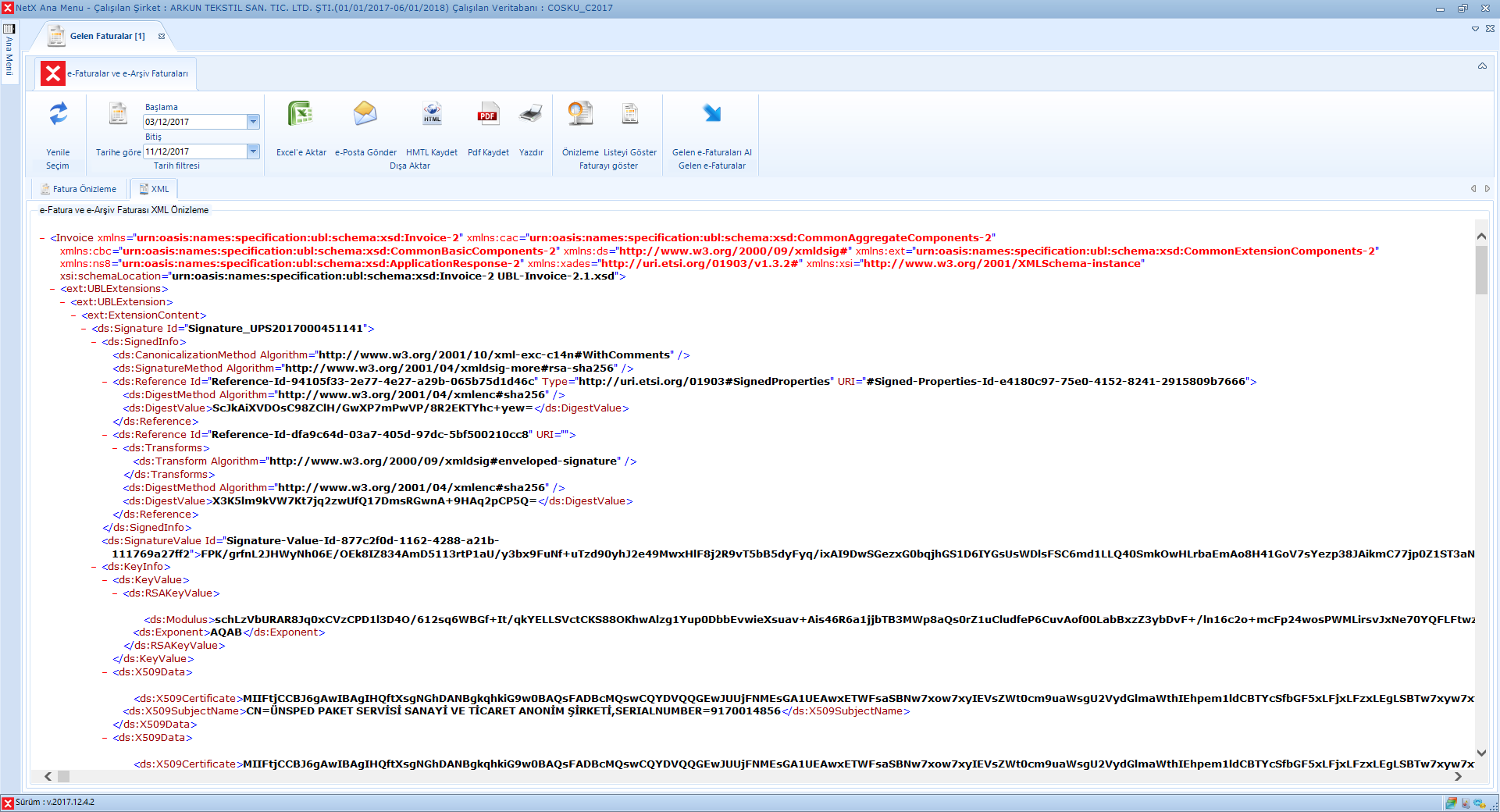Viewport: 1500px width, 812px height.
Task: Switch to the Fatura Önizleme tab
Action: pyautogui.click(x=78, y=189)
